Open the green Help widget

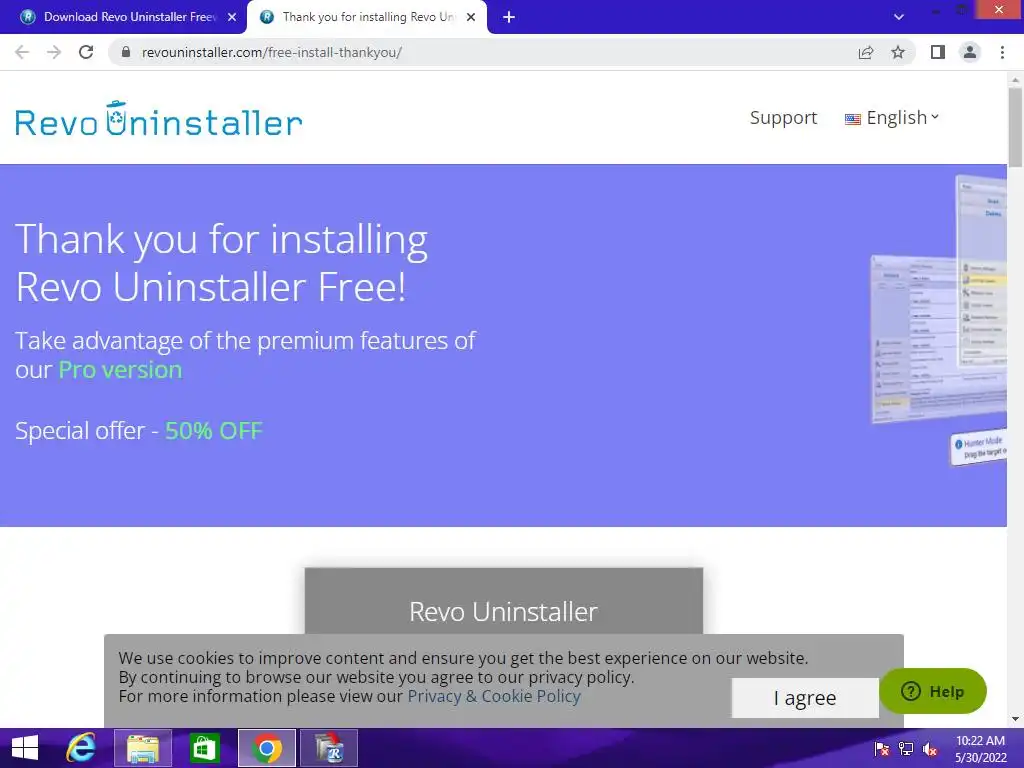(933, 691)
